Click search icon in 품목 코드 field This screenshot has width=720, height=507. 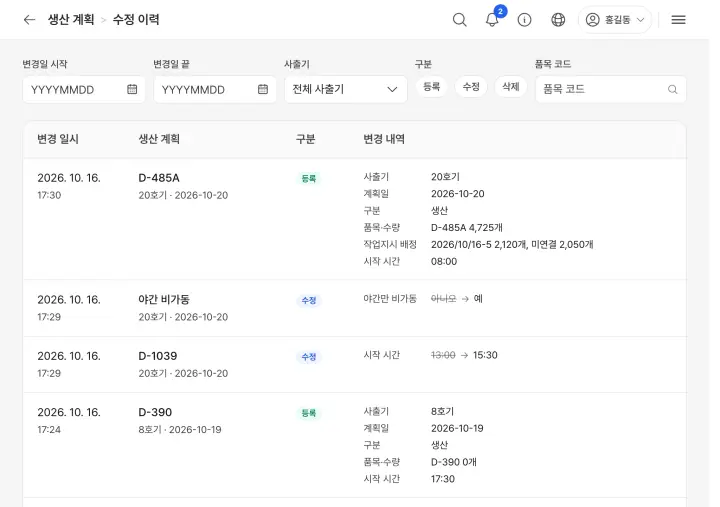click(x=672, y=90)
